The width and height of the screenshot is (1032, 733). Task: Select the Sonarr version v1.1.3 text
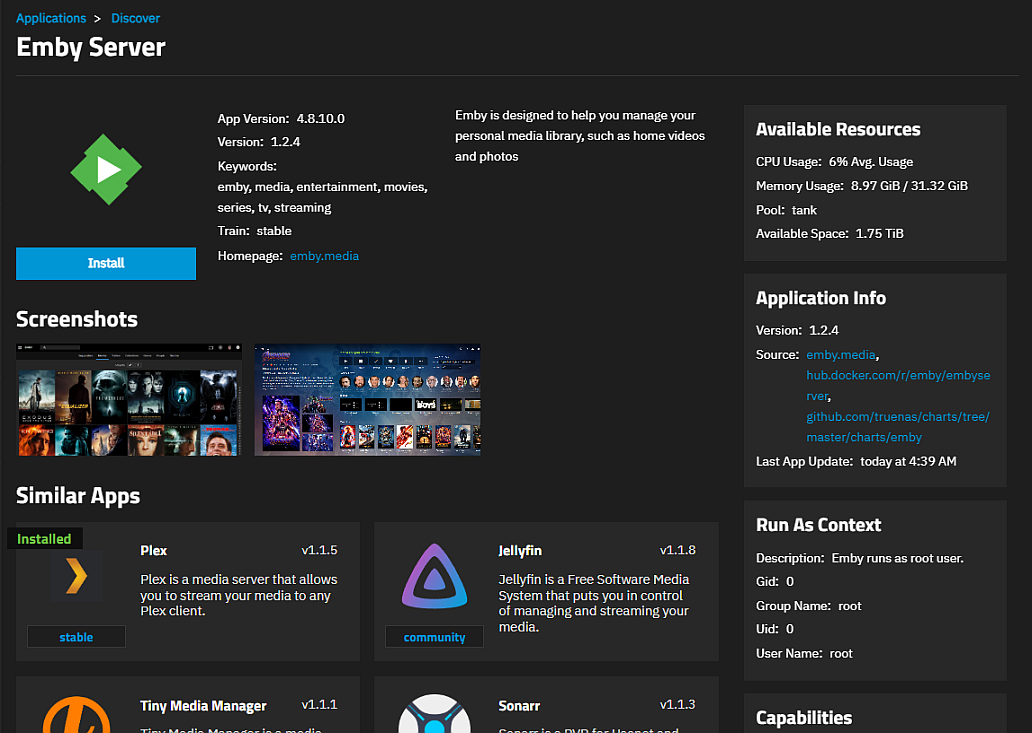pyautogui.click(x=678, y=705)
